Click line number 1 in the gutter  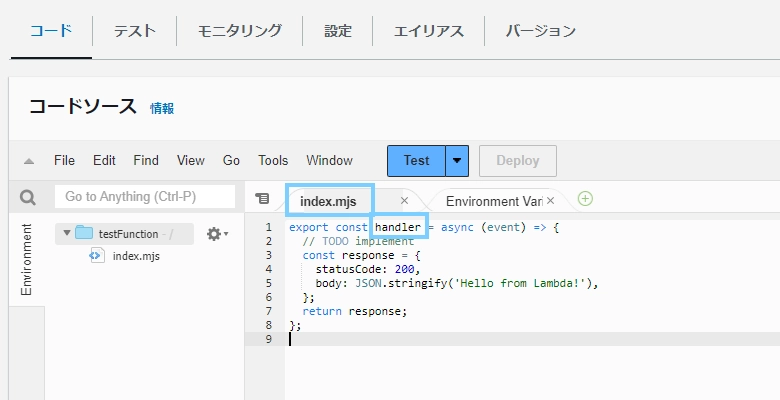(269, 227)
